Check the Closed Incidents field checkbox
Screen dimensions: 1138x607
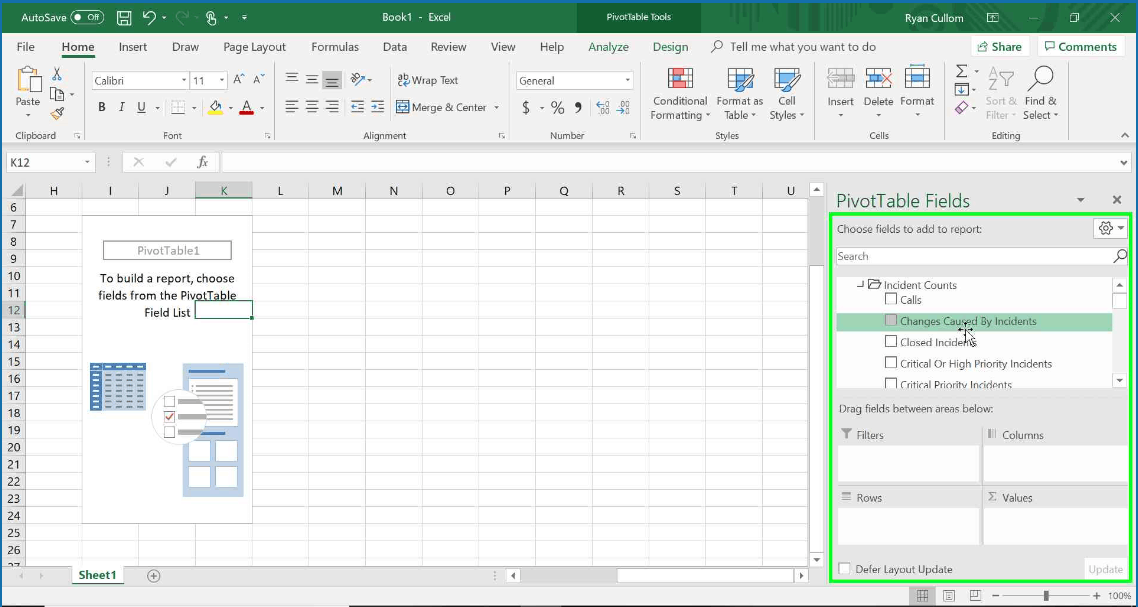891,341
